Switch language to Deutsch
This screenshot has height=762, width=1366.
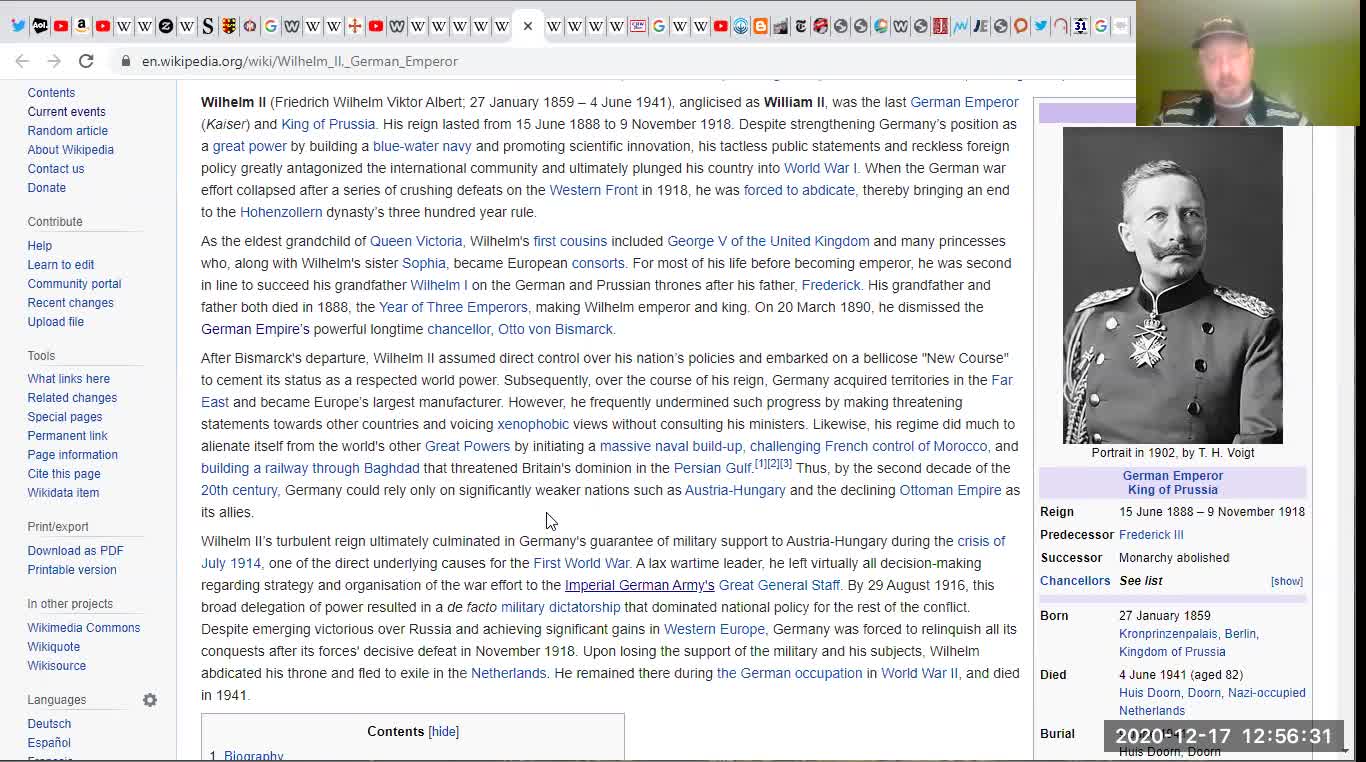49,724
